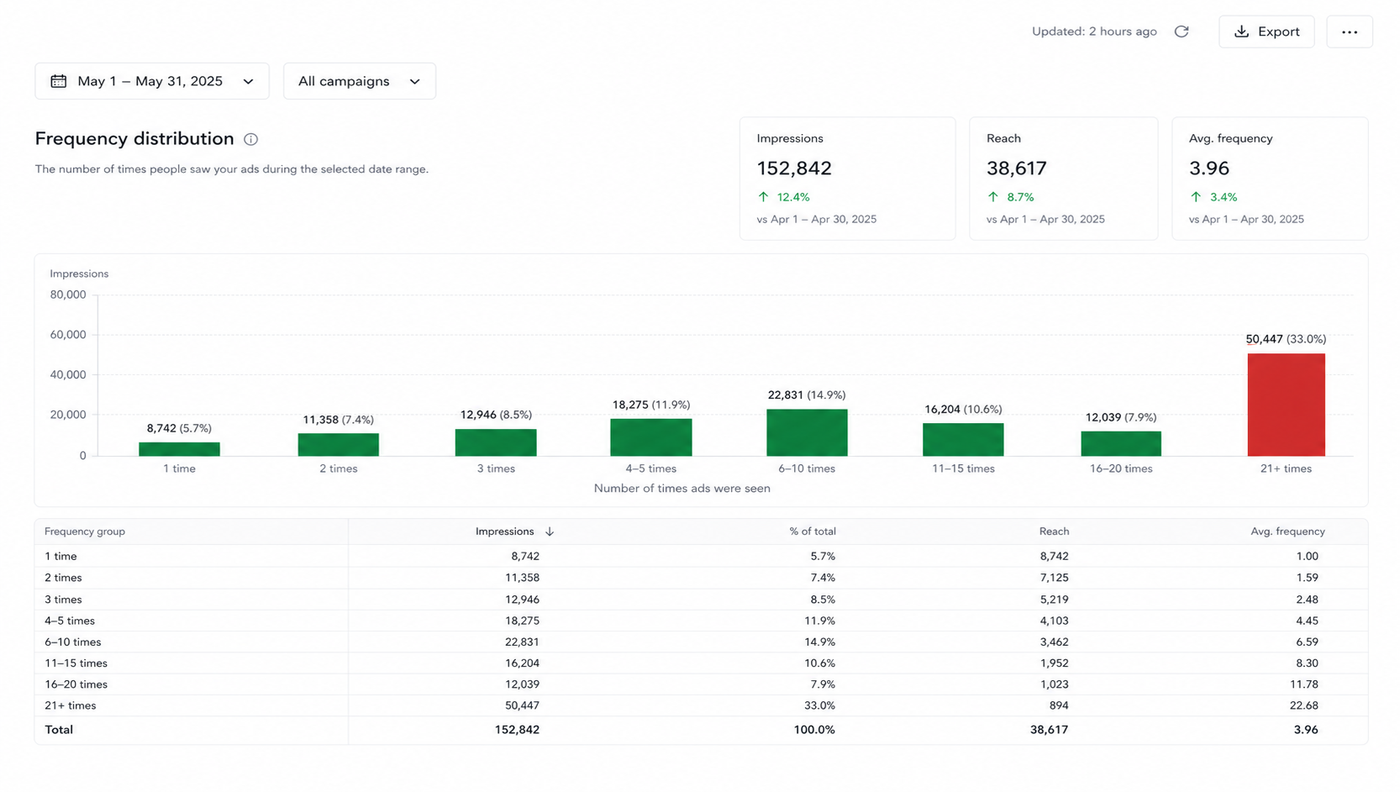Viewport: 1400px width, 792px height.
Task: Click the red 21+ times chart bar
Action: pyautogui.click(x=1286, y=405)
